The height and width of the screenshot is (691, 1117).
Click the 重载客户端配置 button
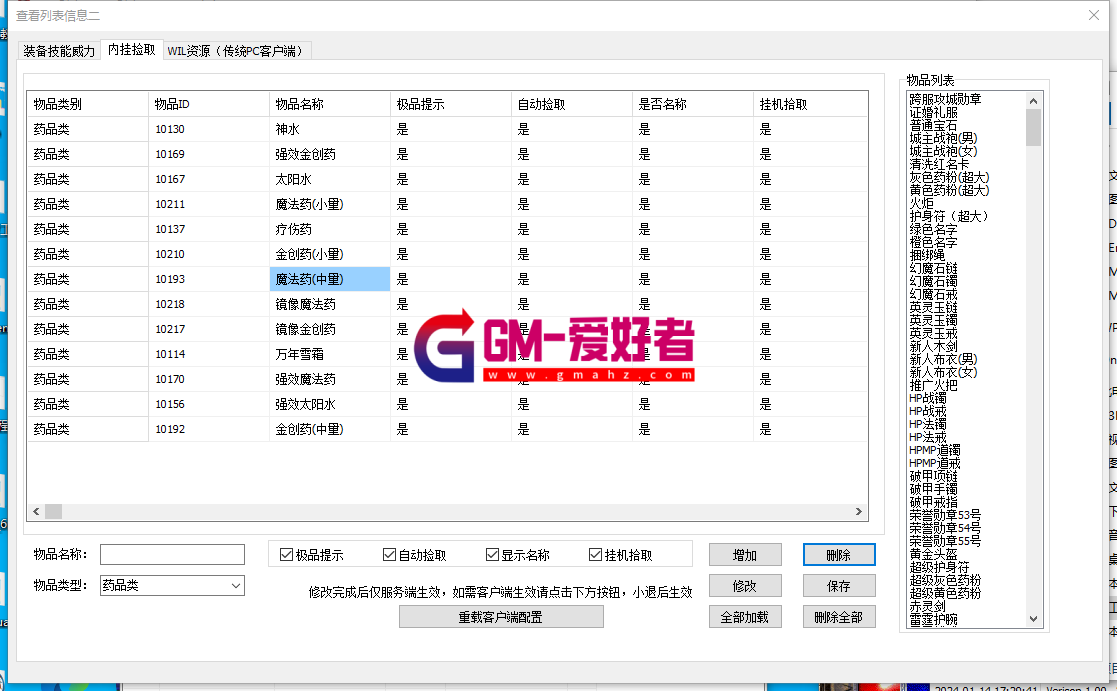[501, 617]
